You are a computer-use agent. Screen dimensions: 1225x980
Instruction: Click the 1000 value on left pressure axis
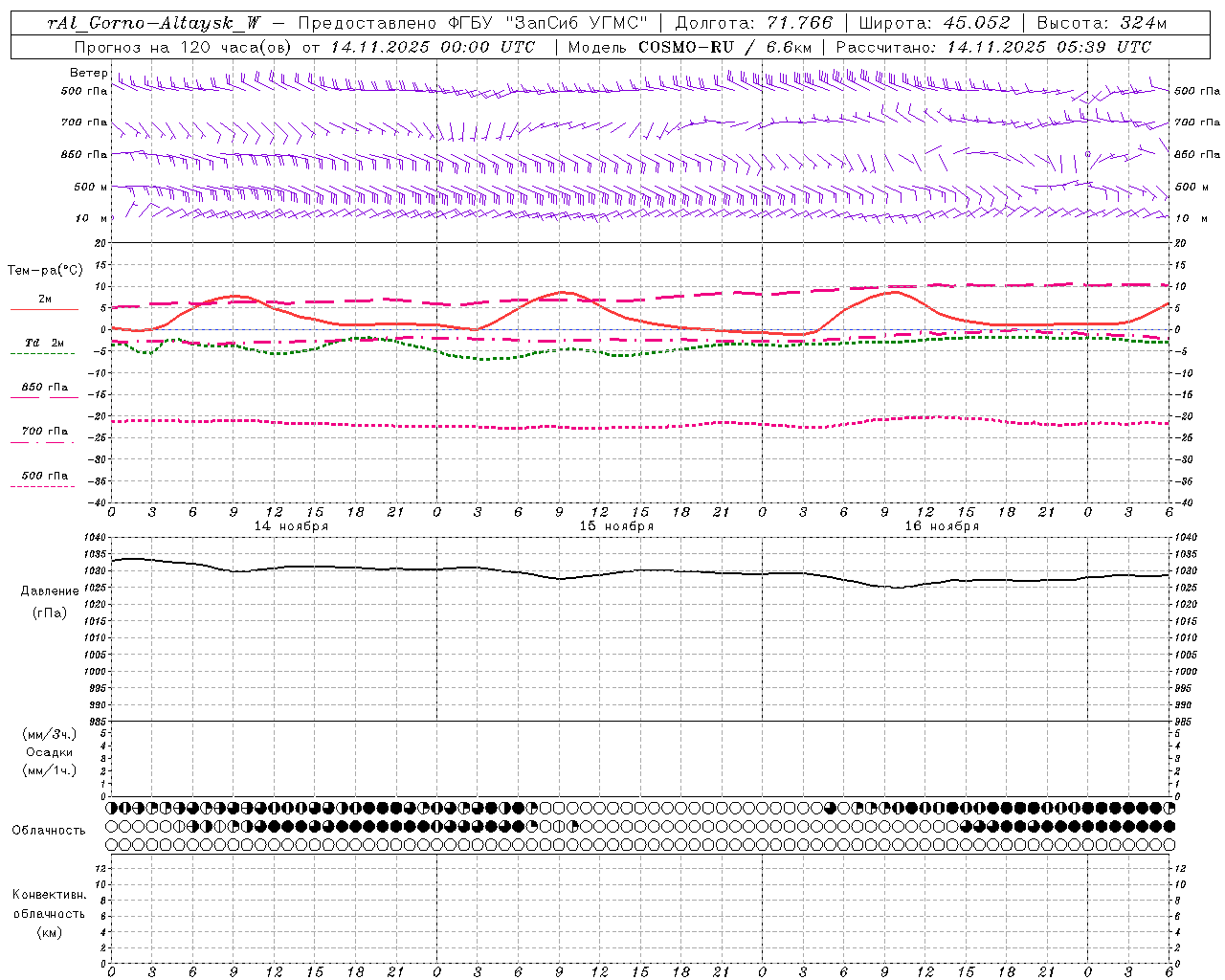95,672
